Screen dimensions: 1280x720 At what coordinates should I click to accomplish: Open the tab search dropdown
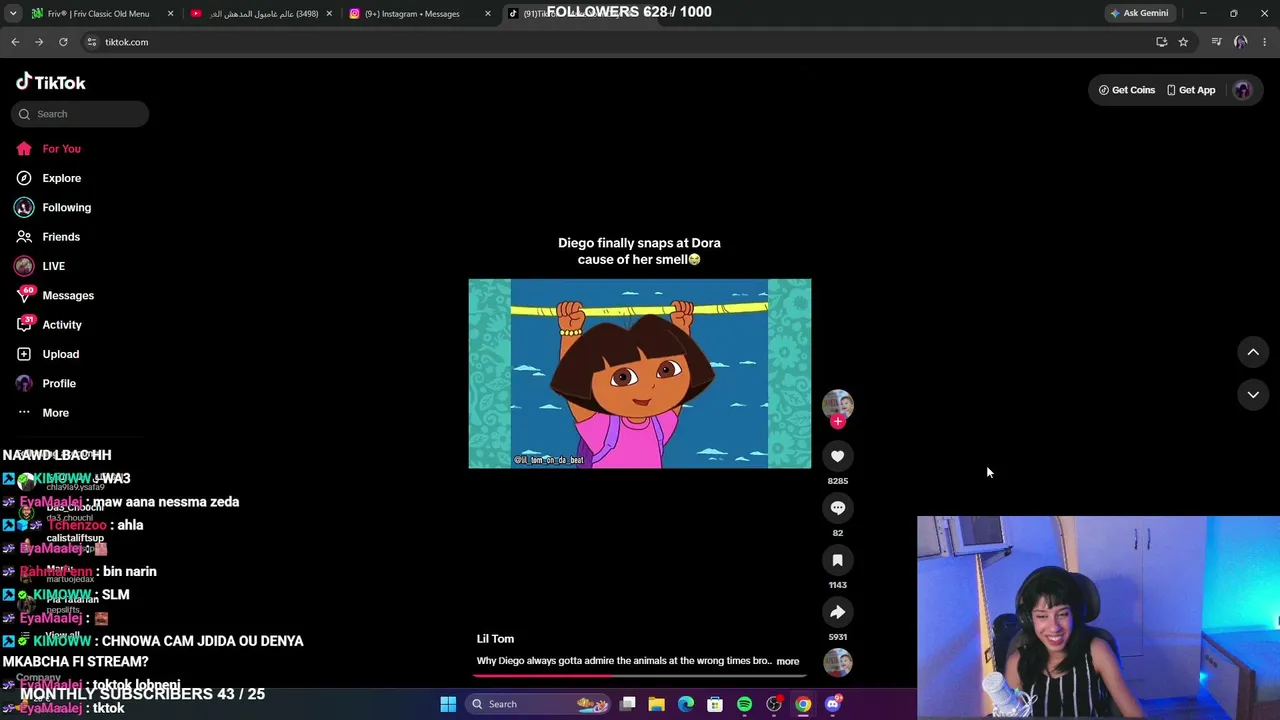pyautogui.click(x=12, y=14)
